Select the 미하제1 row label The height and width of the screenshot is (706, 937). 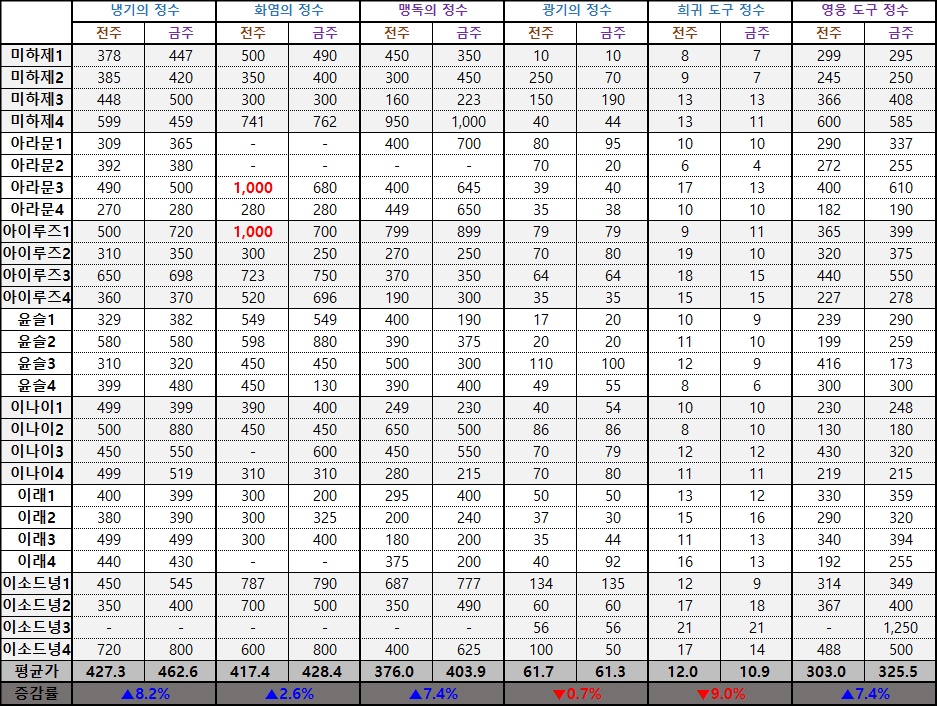tap(37, 55)
